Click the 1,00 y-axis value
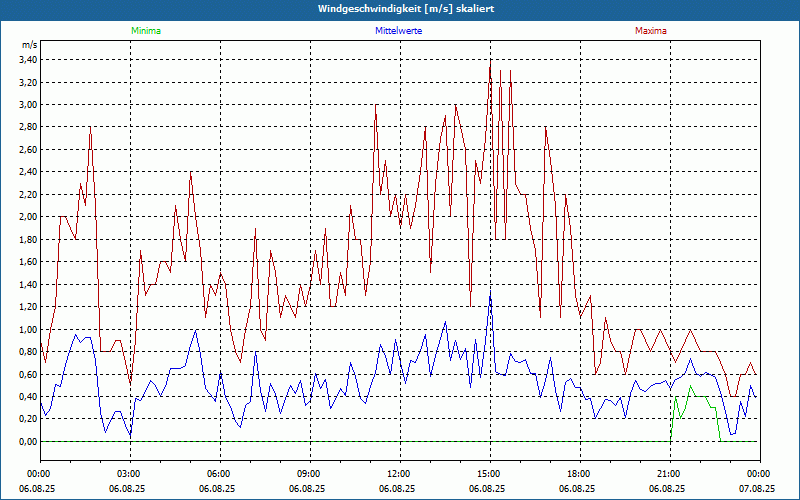 [28, 329]
